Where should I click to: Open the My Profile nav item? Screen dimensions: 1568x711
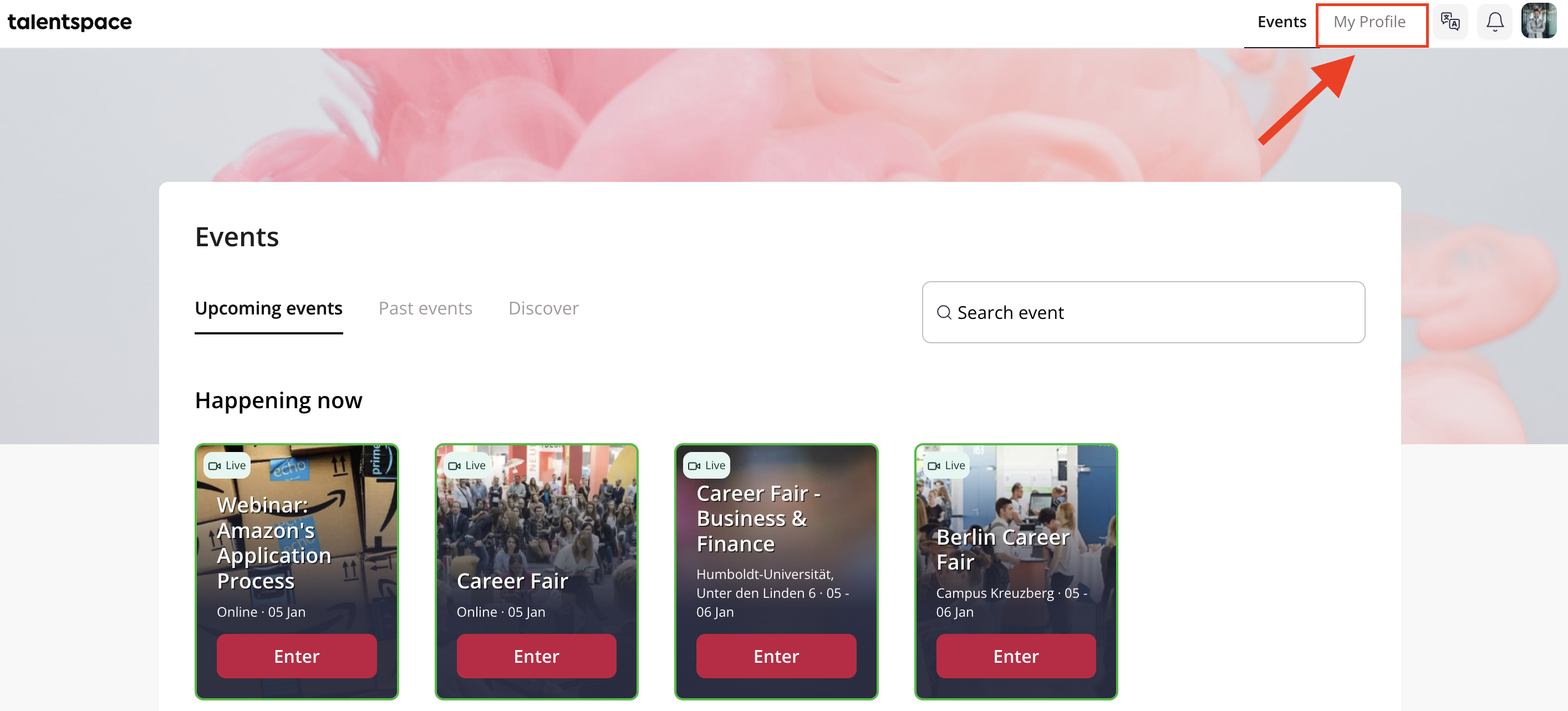click(1370, 22)
